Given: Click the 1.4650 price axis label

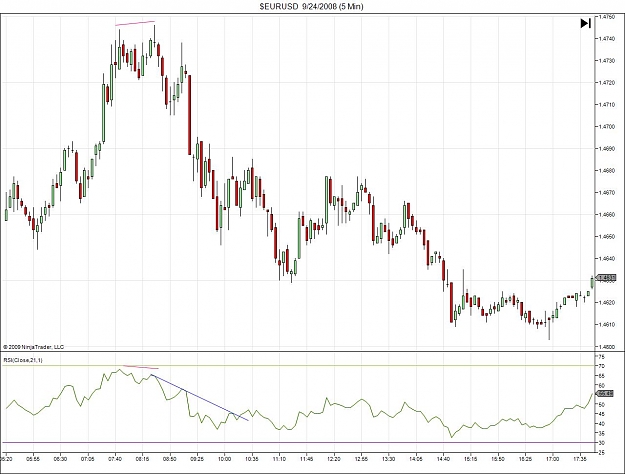Looking at the screenshot, I should pyautogui.click(x=607, y=236).
